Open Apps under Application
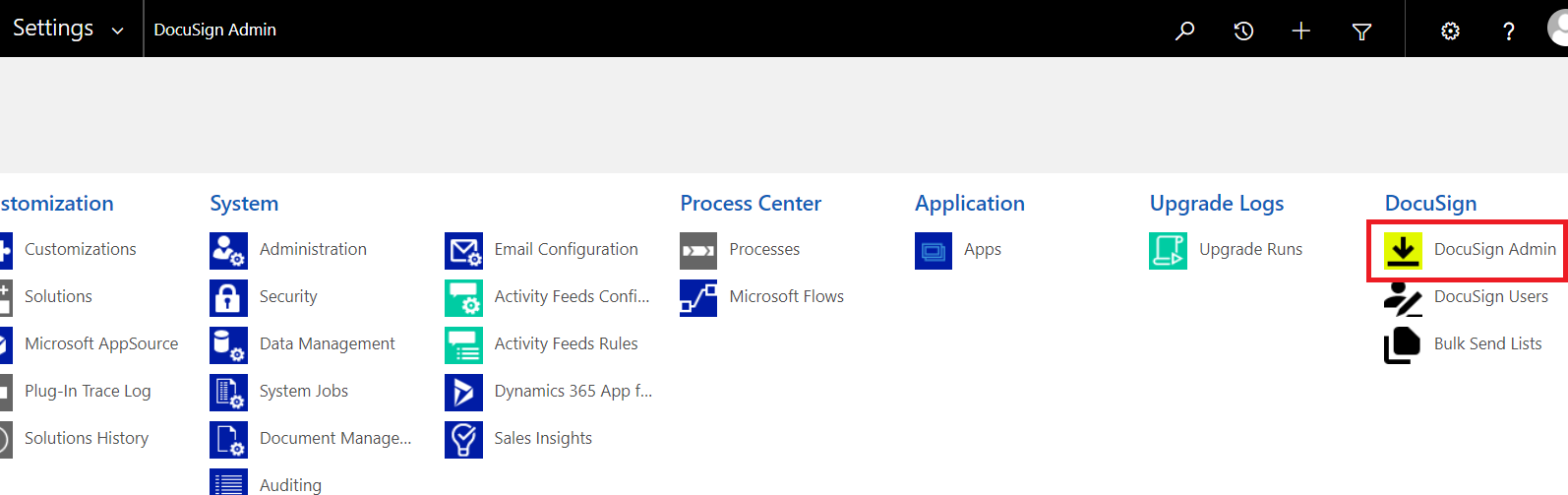 [983, 249]
